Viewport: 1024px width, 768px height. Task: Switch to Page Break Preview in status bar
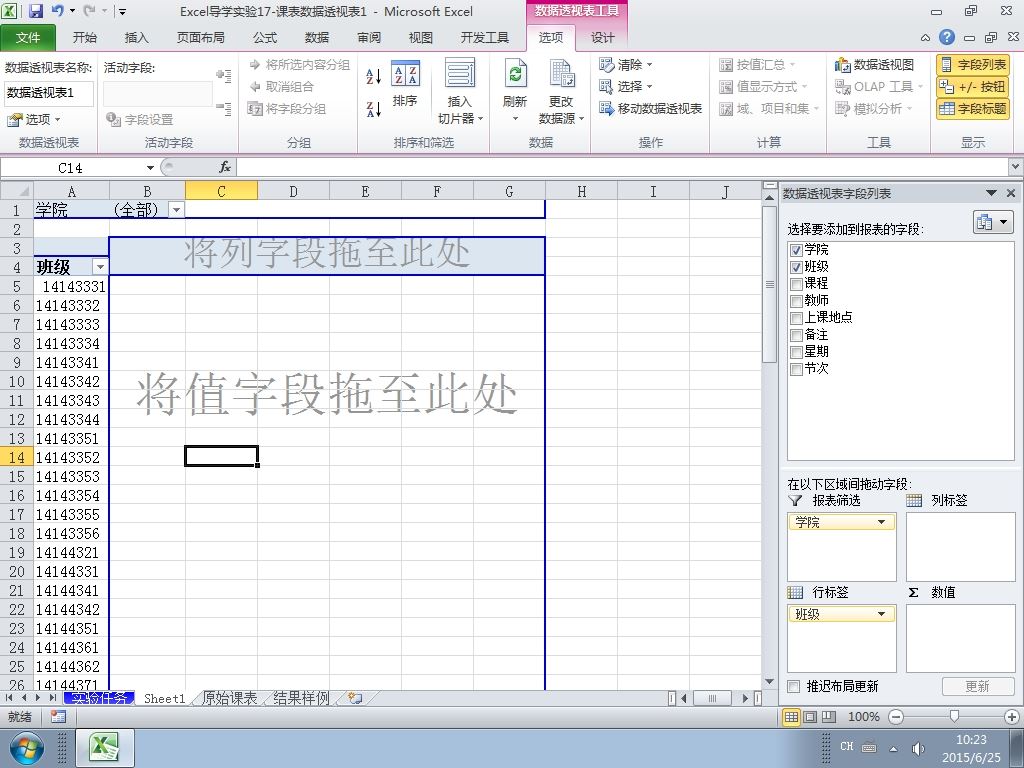pos(829,716)
